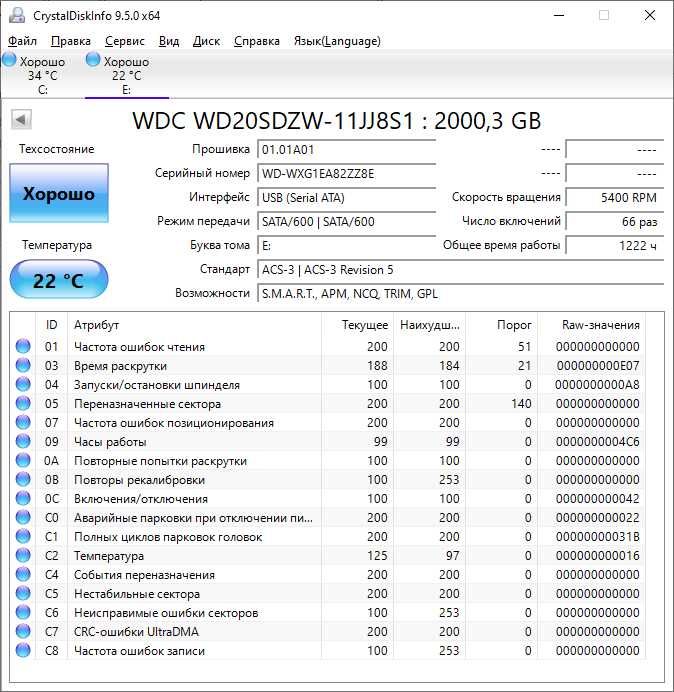The width and height of the screenshot is (674, 692).
Task: Open the Диск menu
Action: pyautogui.click(x=206, y=41)
